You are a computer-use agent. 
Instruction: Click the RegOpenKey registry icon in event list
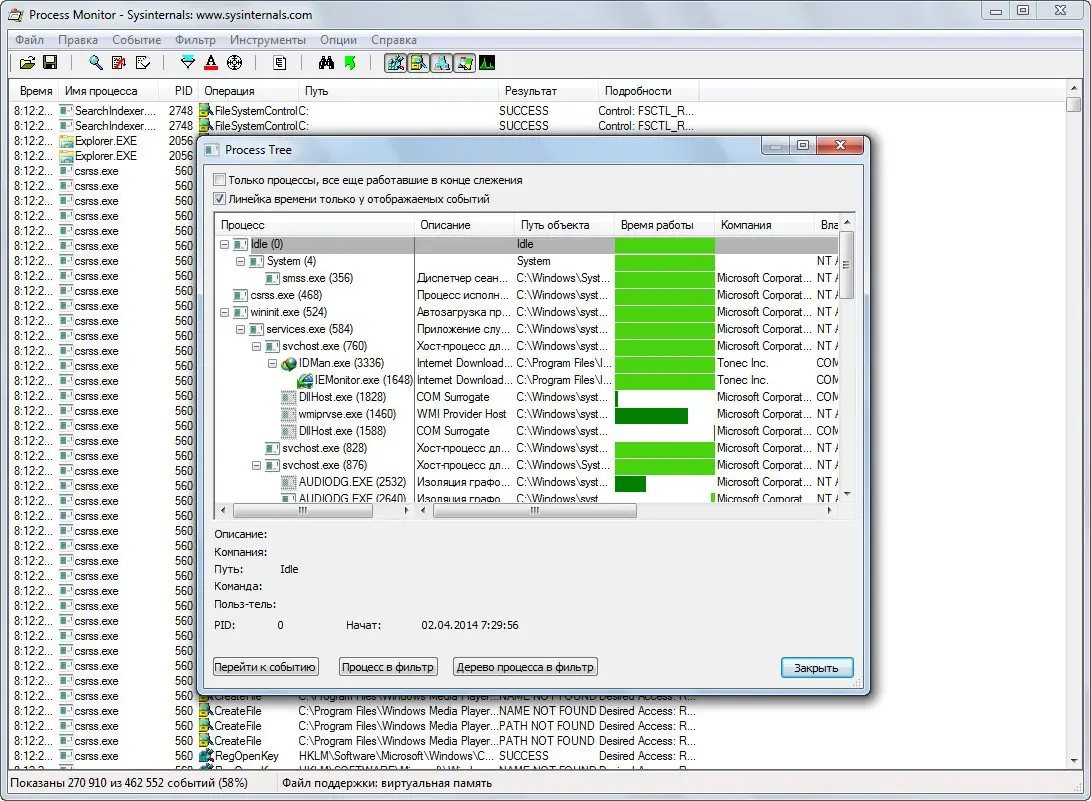tap(206, 756)
